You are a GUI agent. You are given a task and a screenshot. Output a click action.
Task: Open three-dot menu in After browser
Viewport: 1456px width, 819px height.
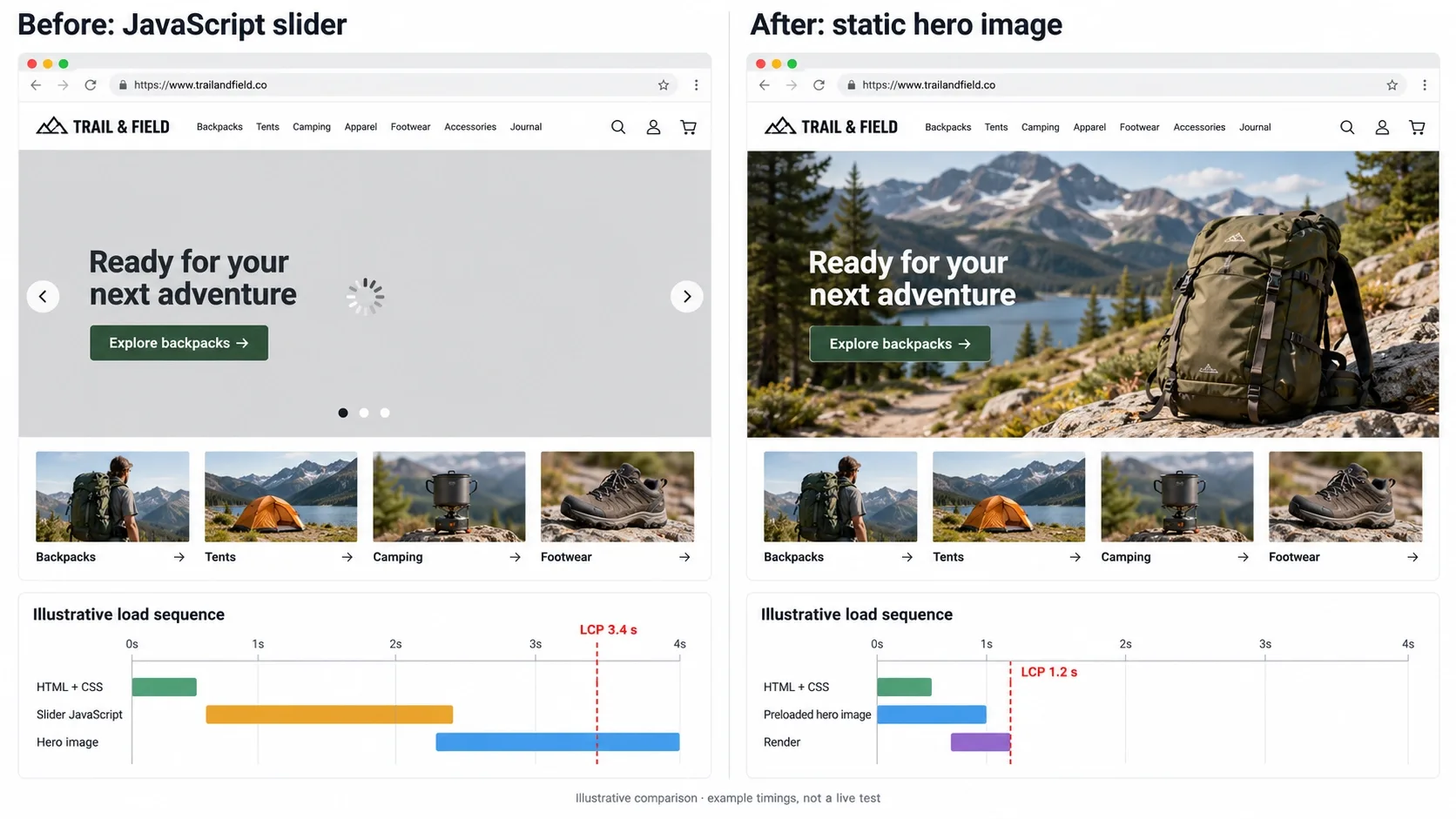click(x=1424, y=84)
